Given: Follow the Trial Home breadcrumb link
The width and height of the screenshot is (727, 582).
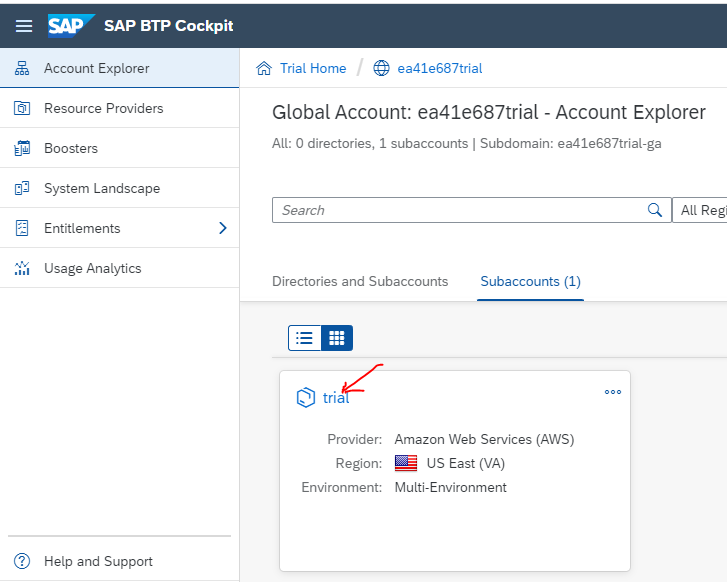Looking at the screenshot, I should click(x=313, y=68).
